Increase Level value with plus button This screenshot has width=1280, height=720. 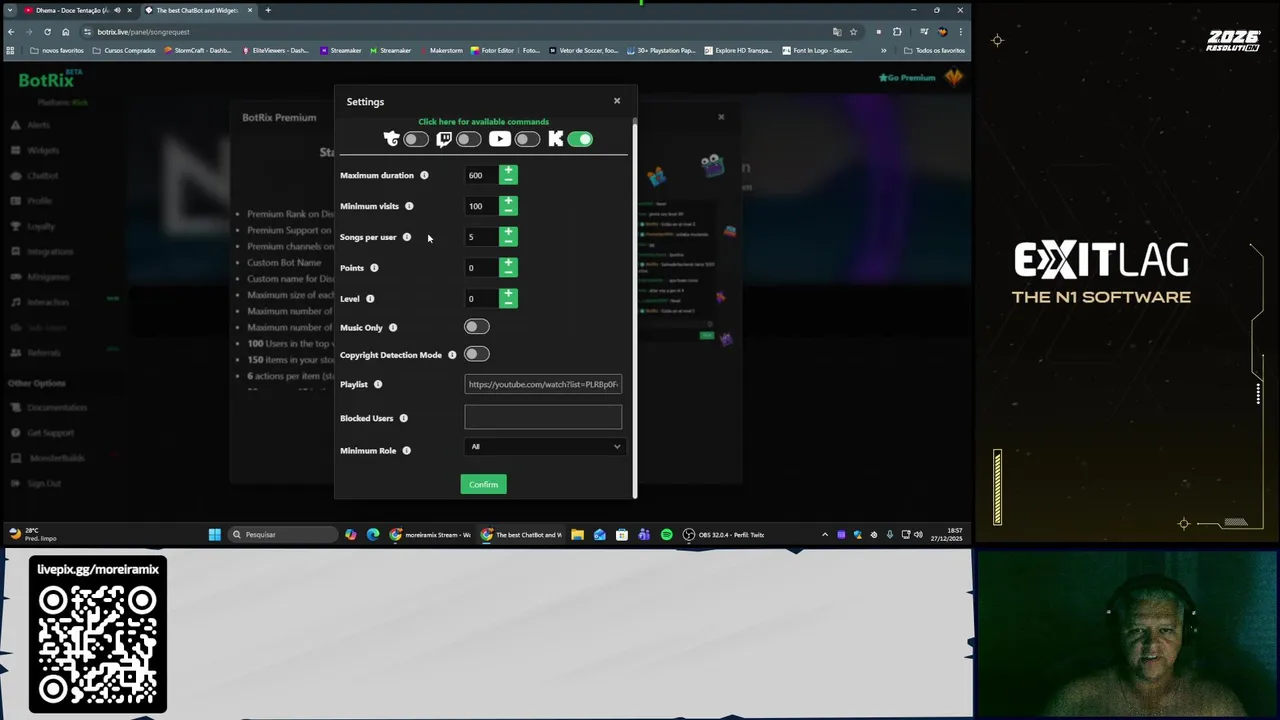click(x=508, y=294)
